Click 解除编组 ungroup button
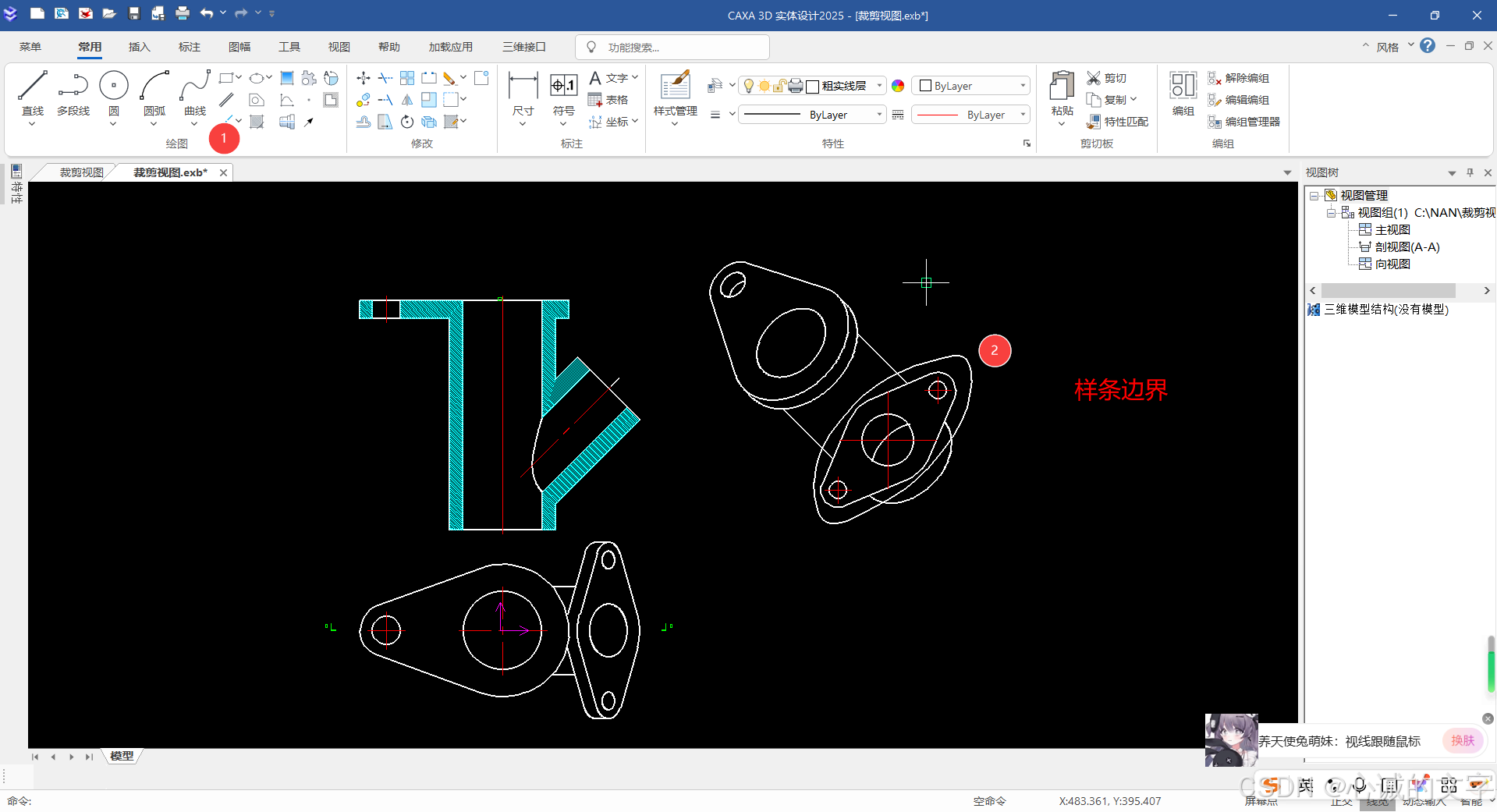This screenshot has height=812, width=1497. pyautogui.click(x=1239, y=78)
